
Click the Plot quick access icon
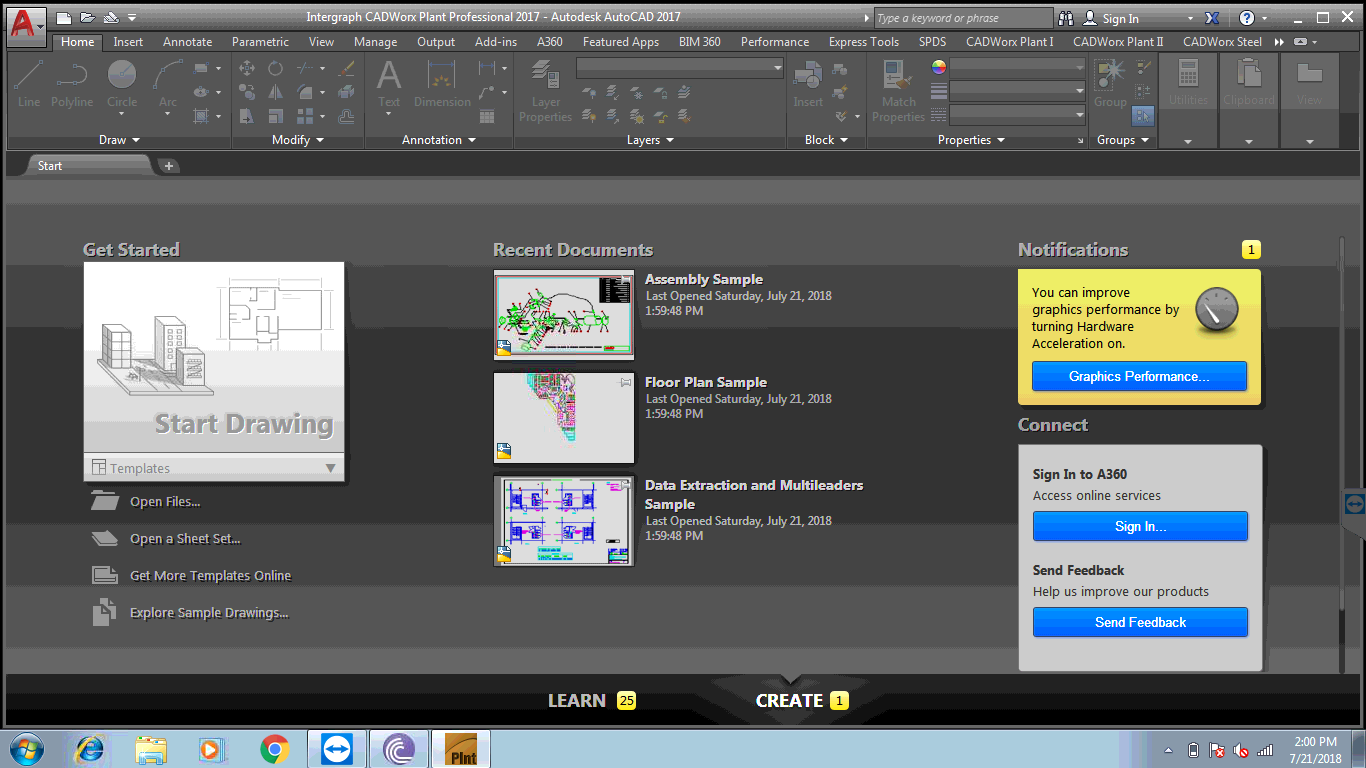pyautogui.click(x=111, y=18)
